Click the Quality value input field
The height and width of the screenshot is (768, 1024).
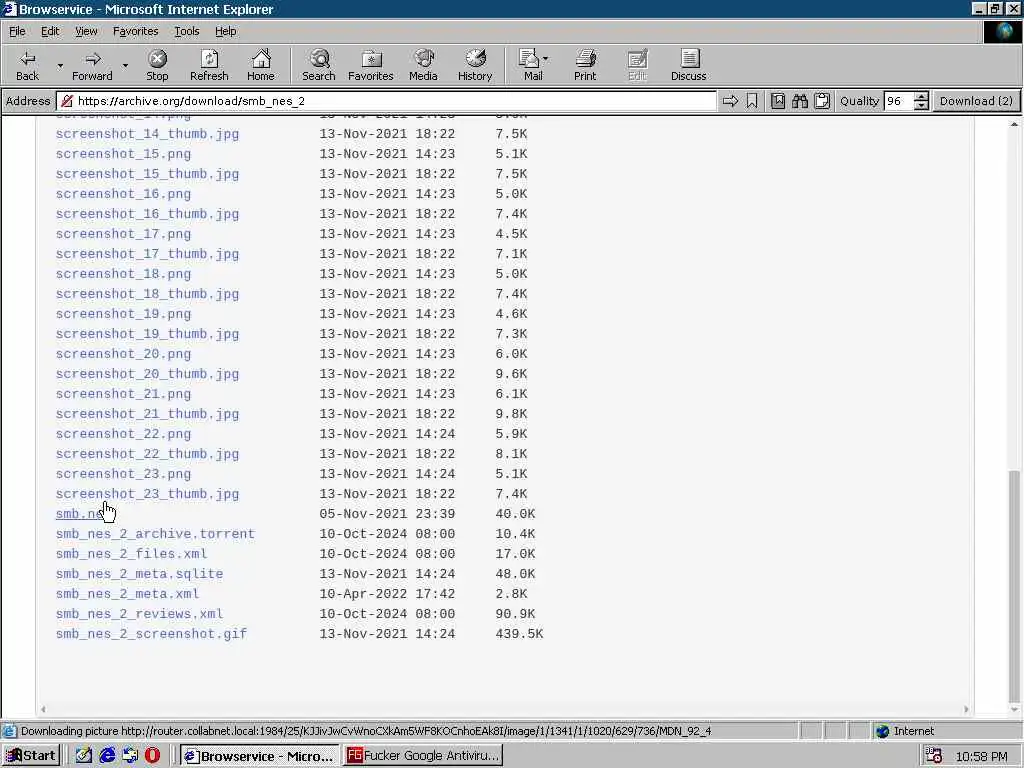pos(899,101)
